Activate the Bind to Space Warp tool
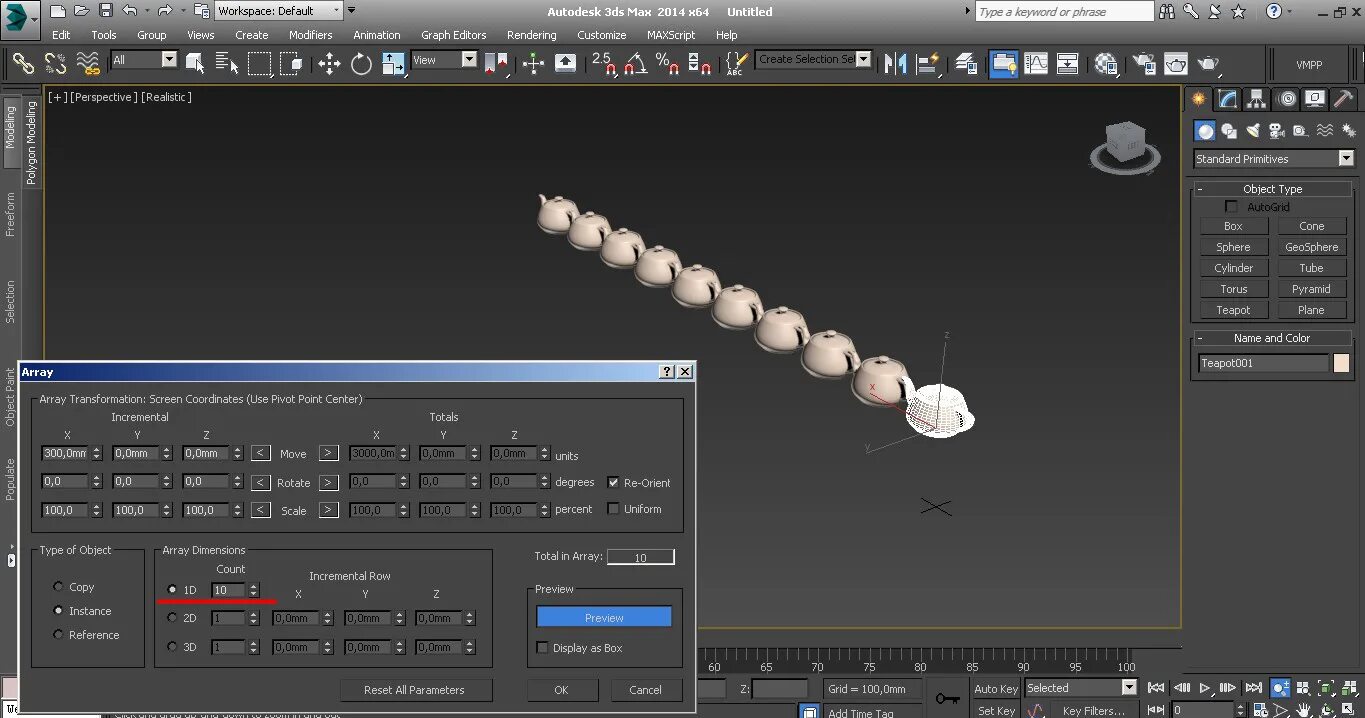 [88, 63]
